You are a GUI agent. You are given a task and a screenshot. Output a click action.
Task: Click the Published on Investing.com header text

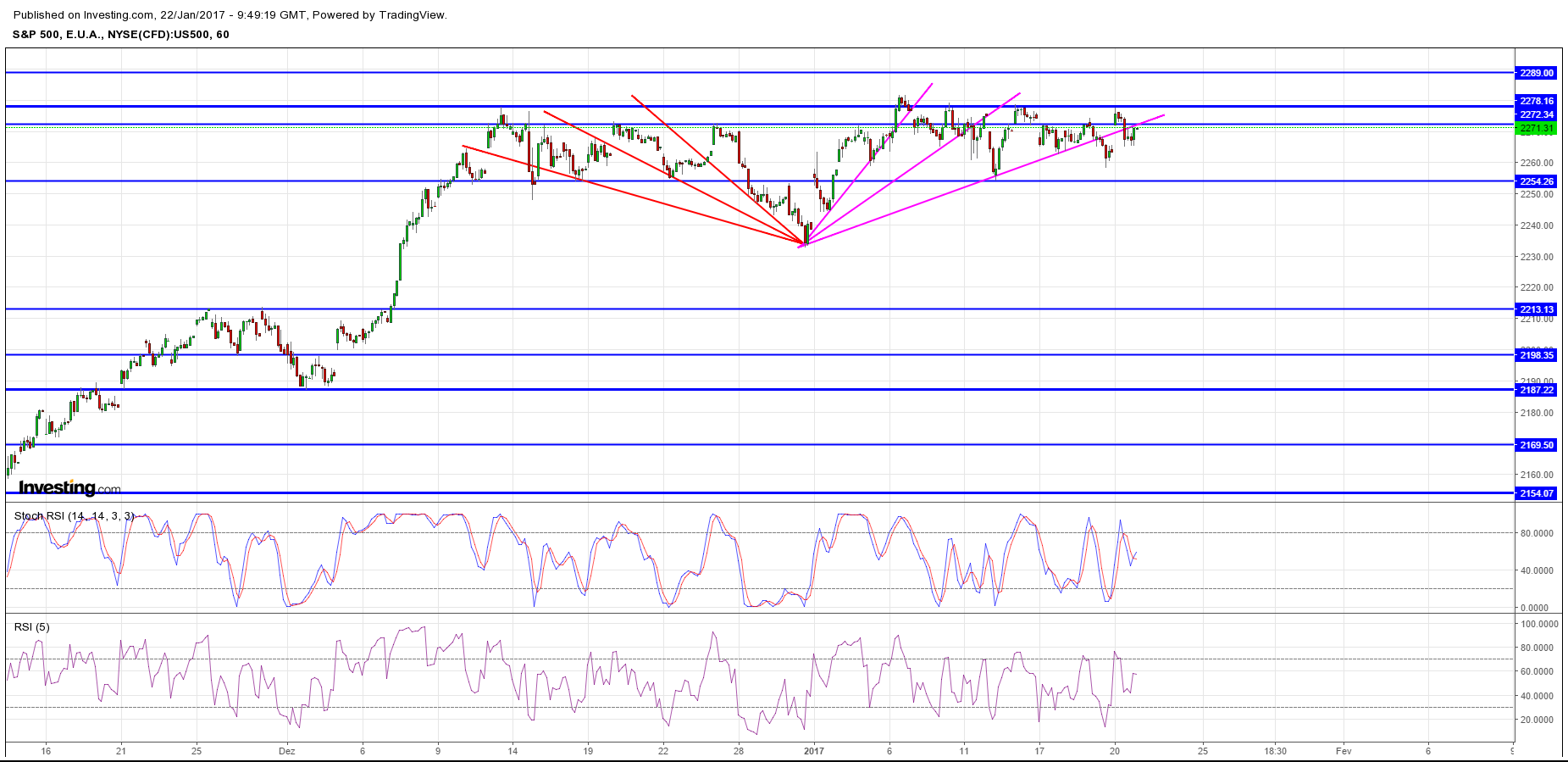[230, 14]
